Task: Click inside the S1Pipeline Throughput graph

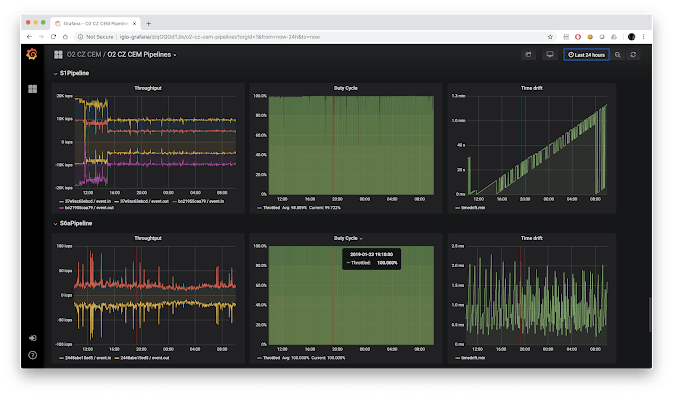Action: click(155, 142)
